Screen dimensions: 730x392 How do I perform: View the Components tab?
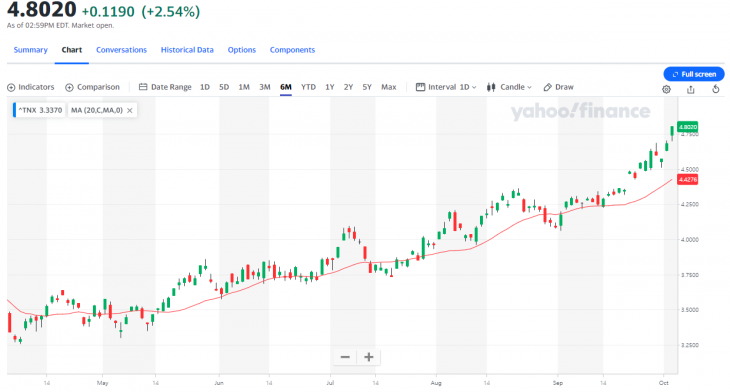[292, 50]
